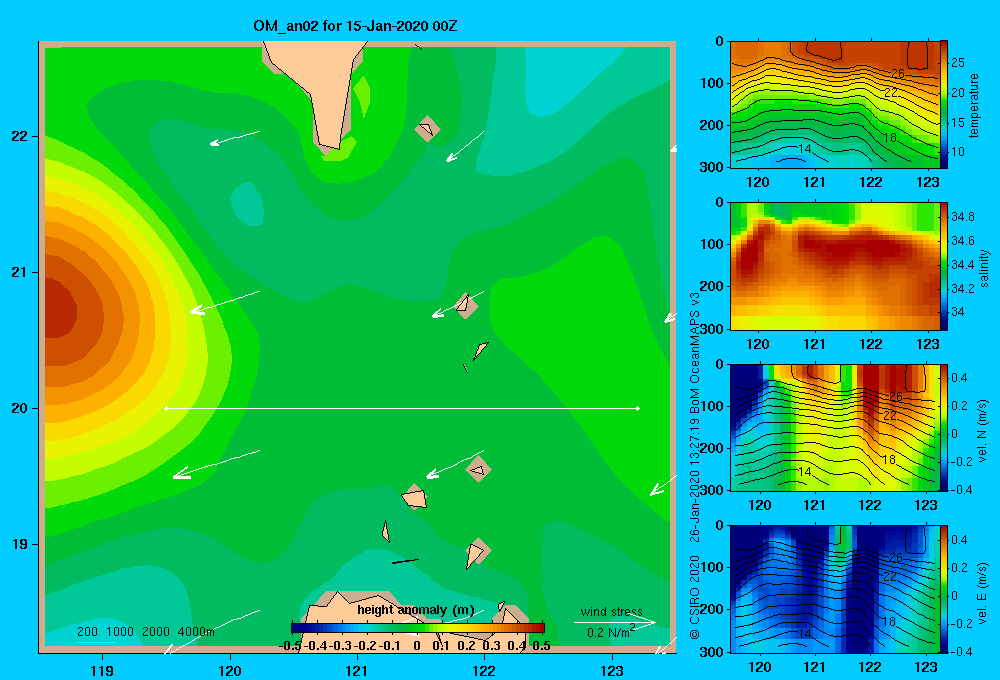Open the eastward velocity section panel
This screenshot has height=680, width=1000.
point(834,589)
